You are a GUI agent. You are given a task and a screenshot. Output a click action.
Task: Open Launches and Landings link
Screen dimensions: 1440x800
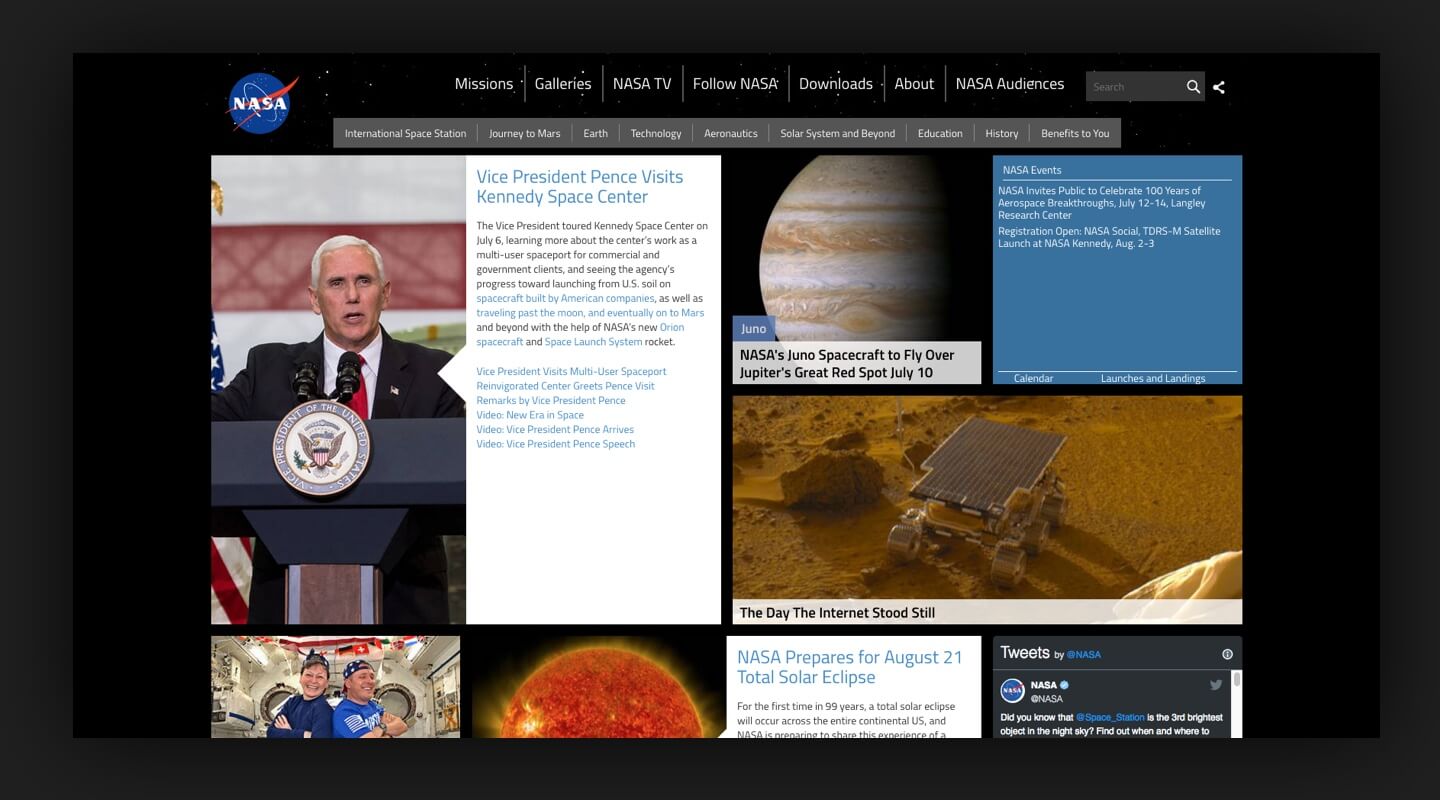(1153, 378)
